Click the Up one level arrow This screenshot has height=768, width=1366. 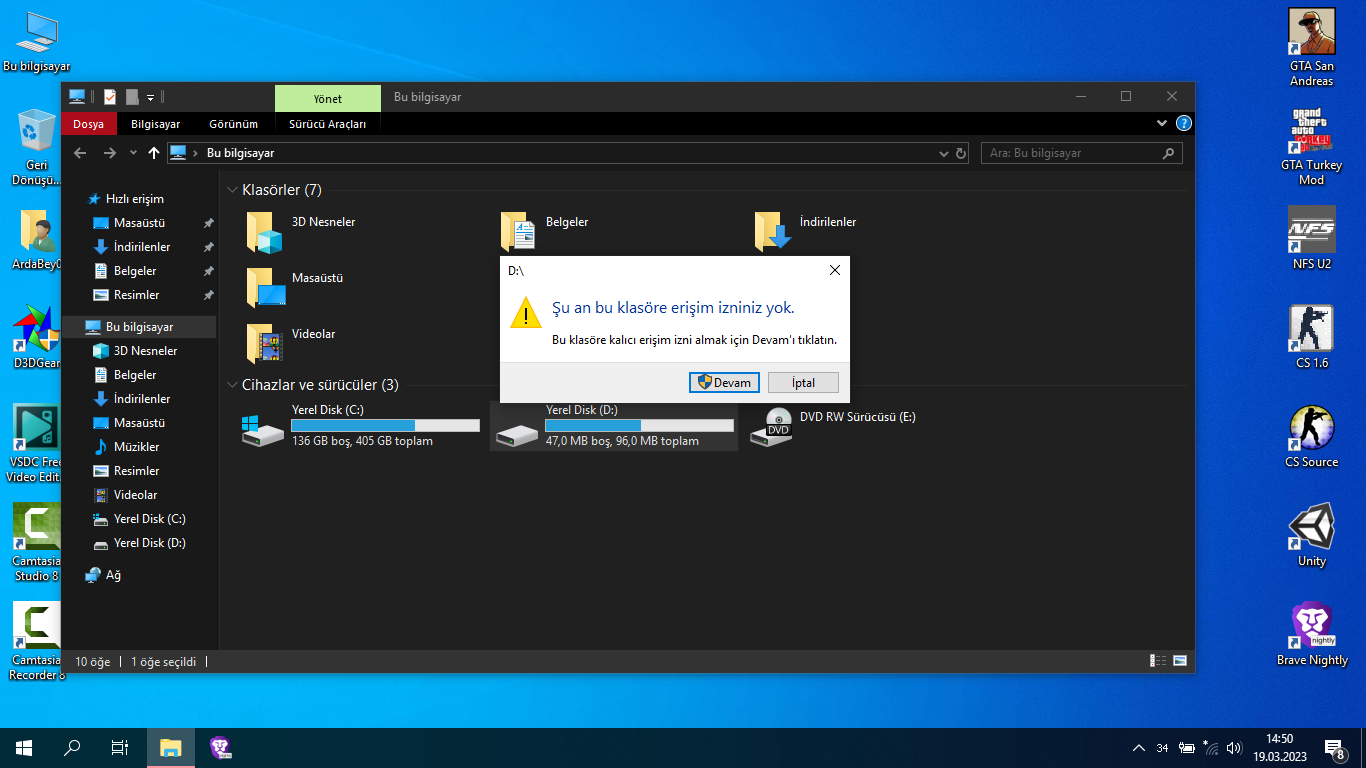[x=153, y=153]
